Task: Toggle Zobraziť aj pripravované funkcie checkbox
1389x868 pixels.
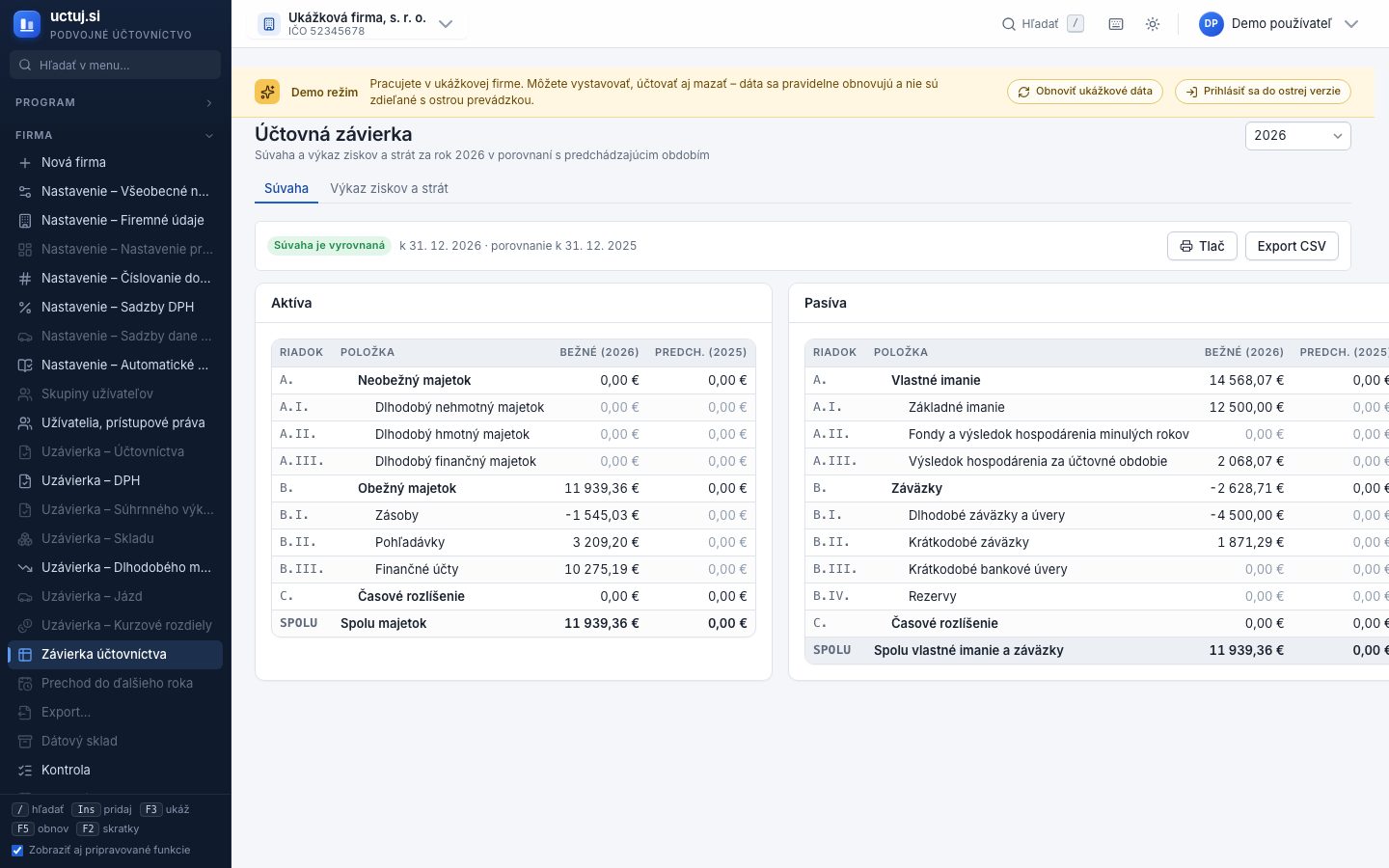Action: 17,850
